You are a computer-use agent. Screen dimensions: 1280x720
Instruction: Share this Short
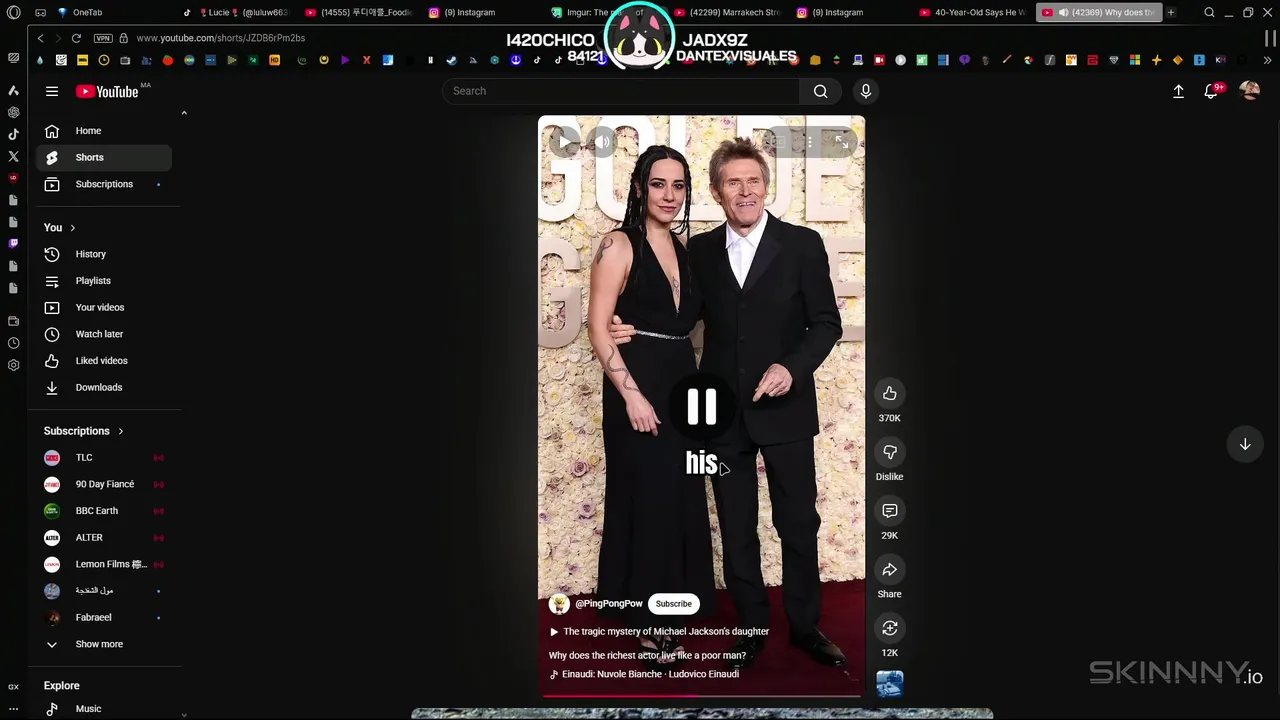click(889, 570)
